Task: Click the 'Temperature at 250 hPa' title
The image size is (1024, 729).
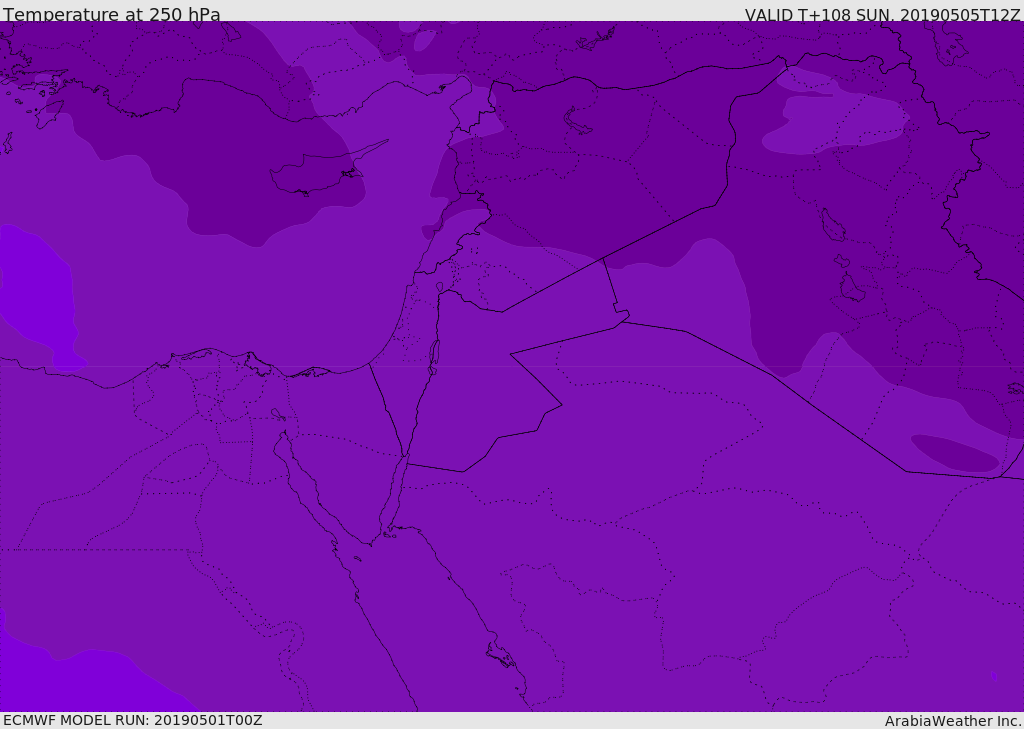Action: click(112, 15)
